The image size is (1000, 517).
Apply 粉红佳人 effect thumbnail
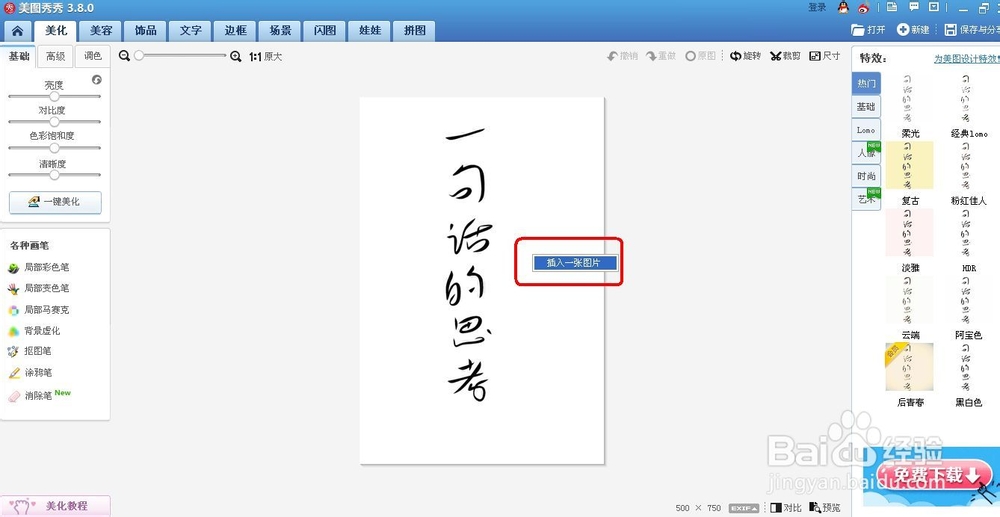coord(969,166)
